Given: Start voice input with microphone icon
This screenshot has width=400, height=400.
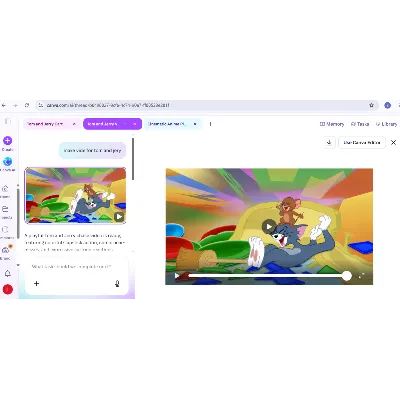Looking at the screenshot, I should tap(117, 283).
